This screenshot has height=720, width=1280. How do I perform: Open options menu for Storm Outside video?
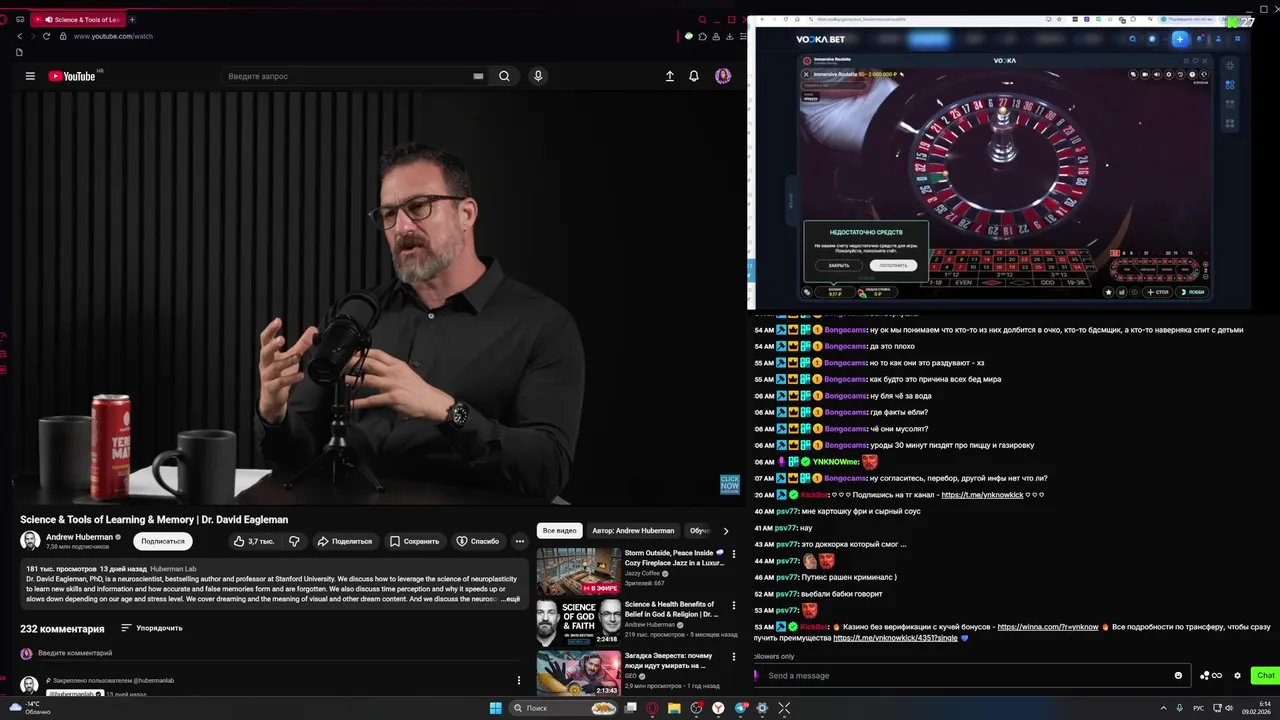(x=734, y=554)
